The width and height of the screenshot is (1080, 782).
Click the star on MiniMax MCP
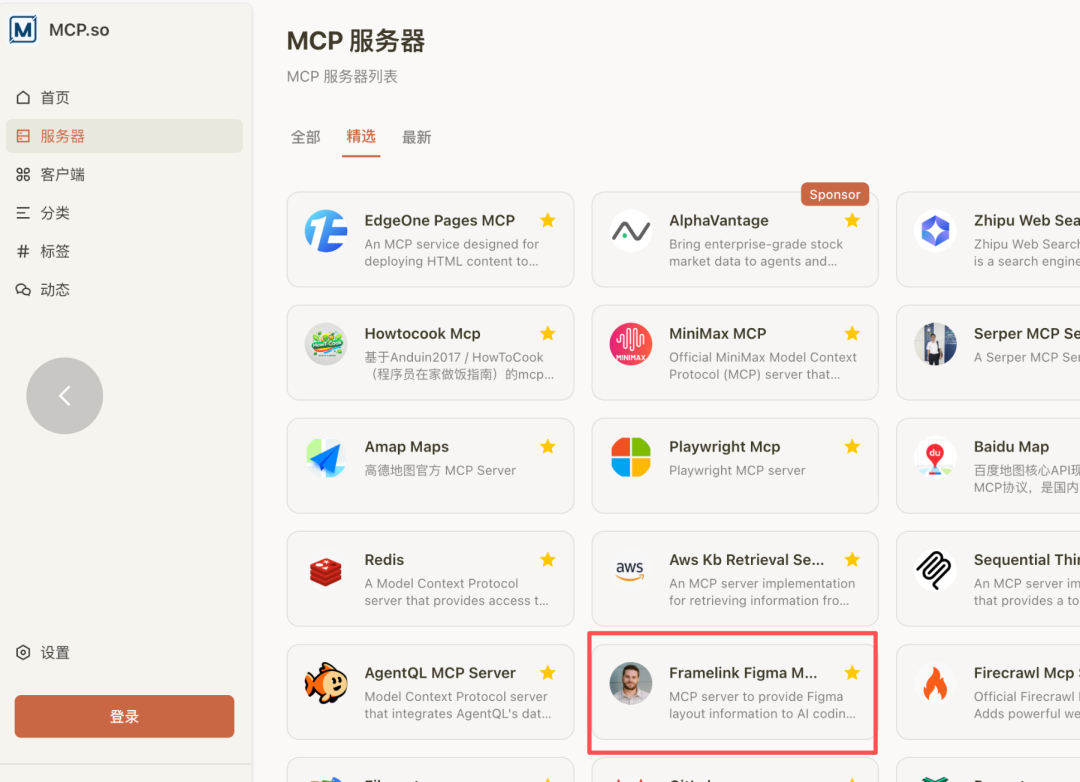pos(852,333)
